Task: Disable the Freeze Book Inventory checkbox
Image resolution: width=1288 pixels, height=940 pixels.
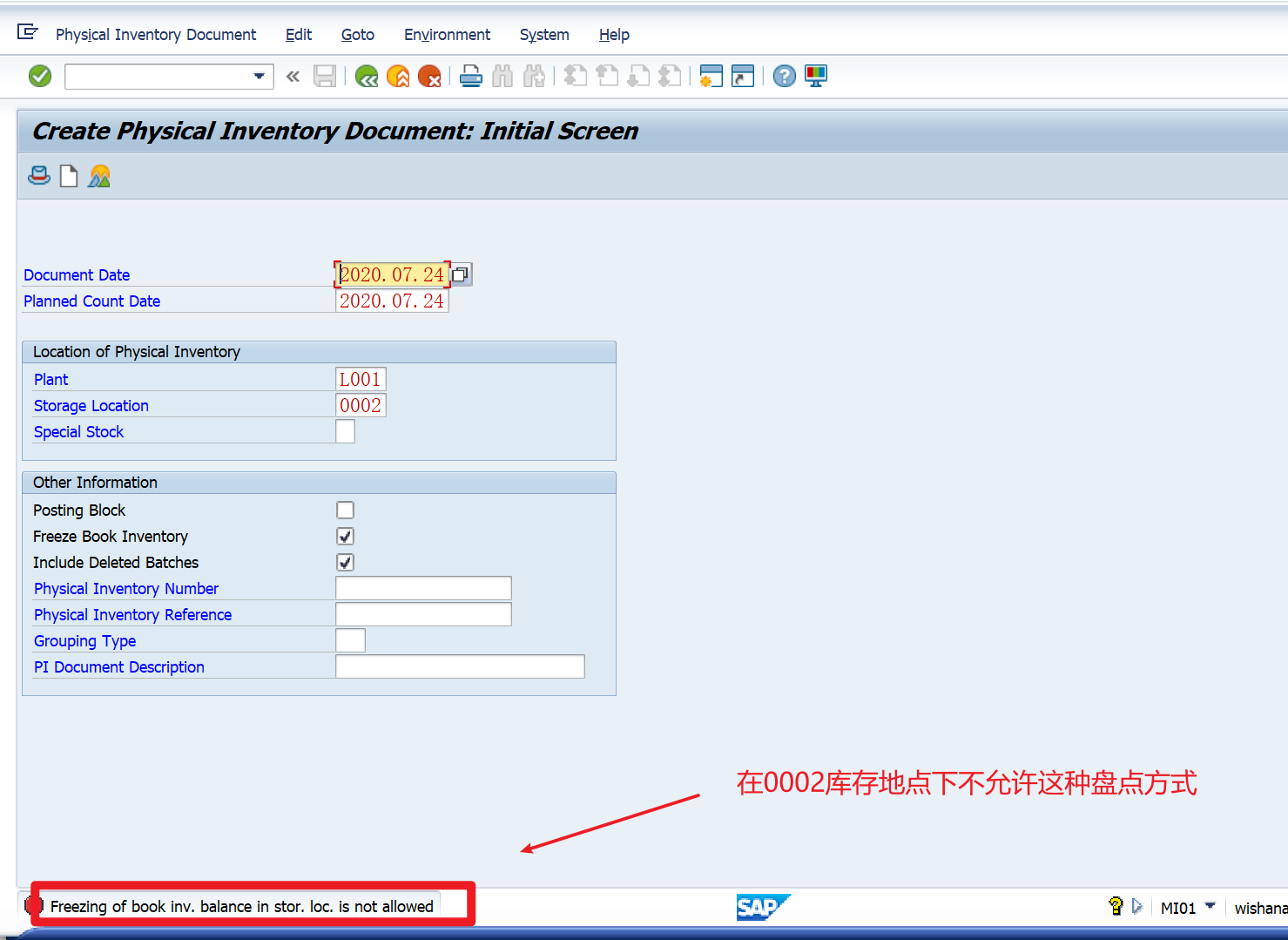Action: (x=345, y=536)
